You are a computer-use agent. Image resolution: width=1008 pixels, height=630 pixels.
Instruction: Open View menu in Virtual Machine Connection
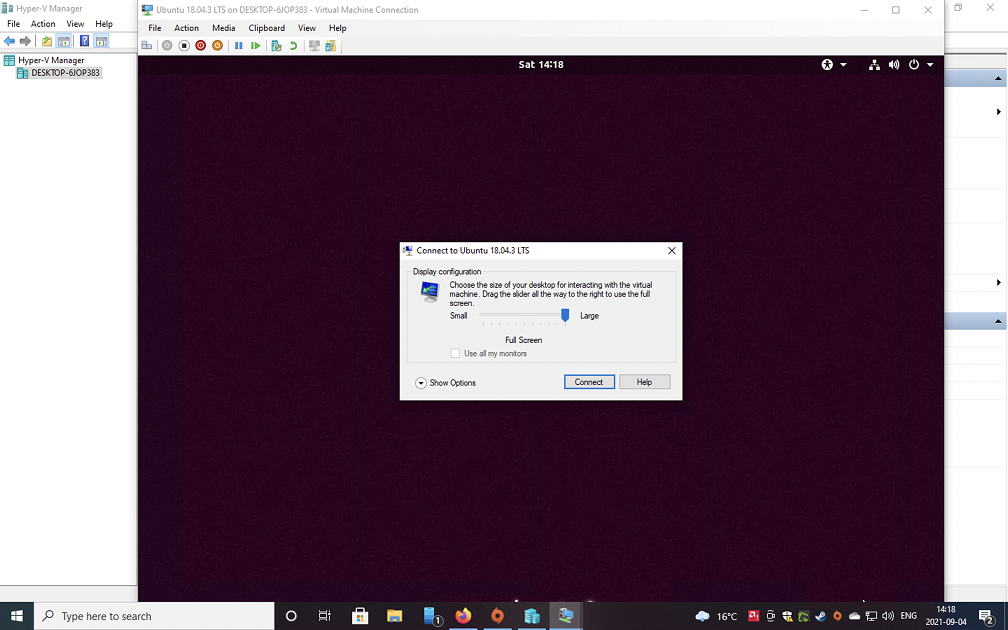(307, 28)
